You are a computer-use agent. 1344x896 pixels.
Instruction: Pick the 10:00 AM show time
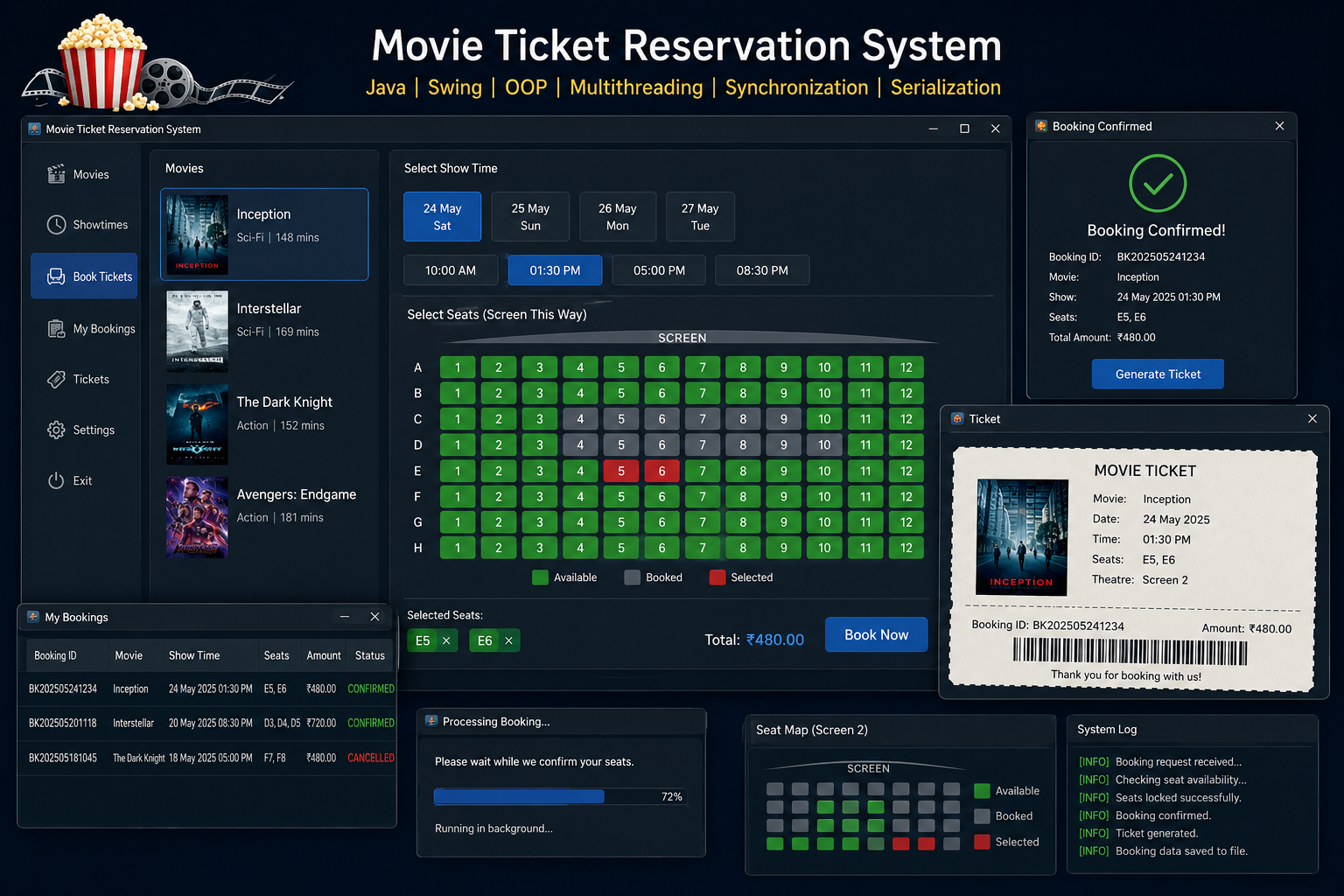click(451, 270)
